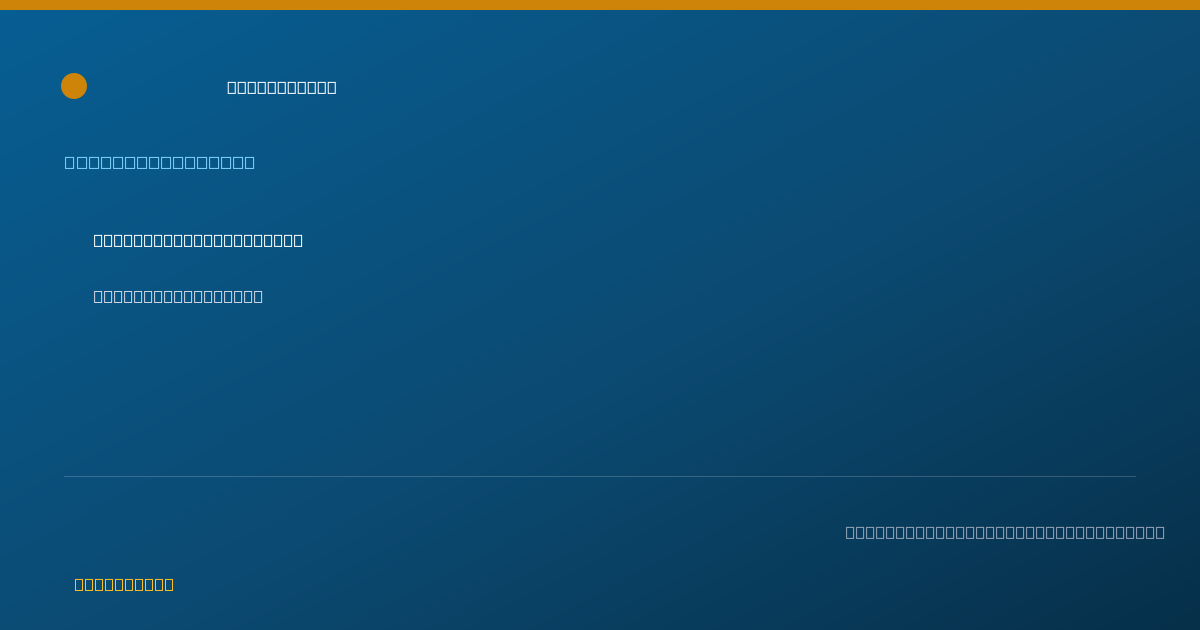Click the thin horizontal divider line
1200x630 pixels.
tap(600, 476)
